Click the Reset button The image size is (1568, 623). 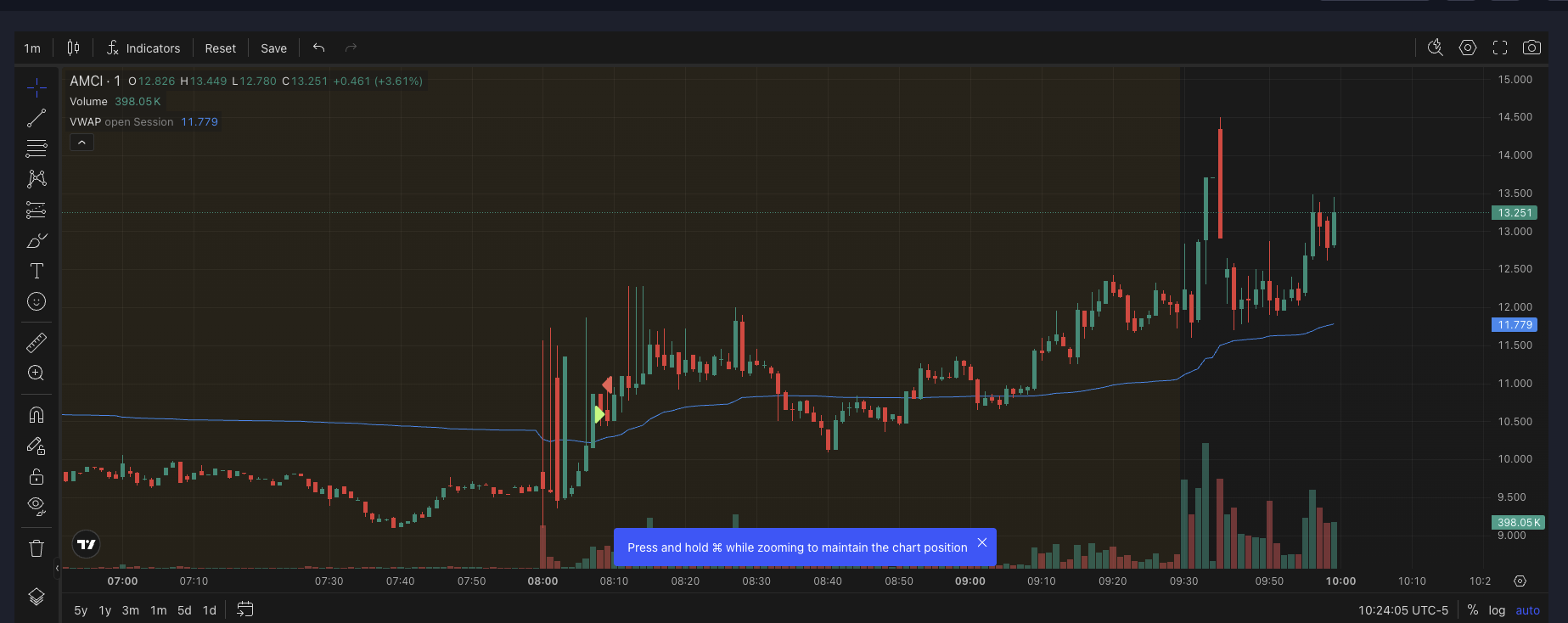pos(220,48)
